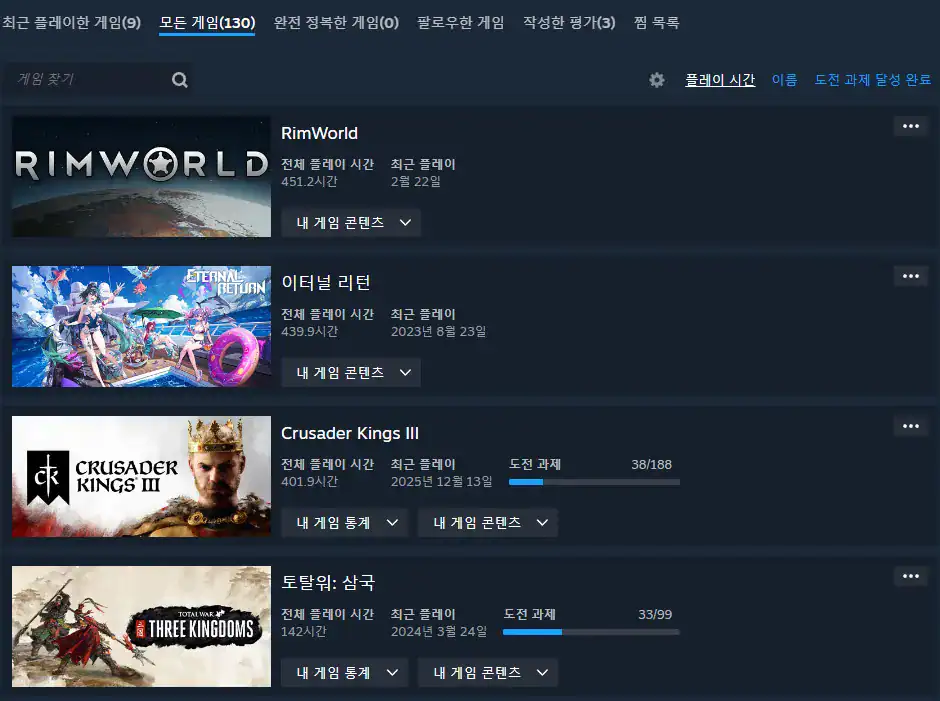Open the 완전 정복한 게임(0) tab
This screenshot has height=701, width=940.
(x=336, y=23)
